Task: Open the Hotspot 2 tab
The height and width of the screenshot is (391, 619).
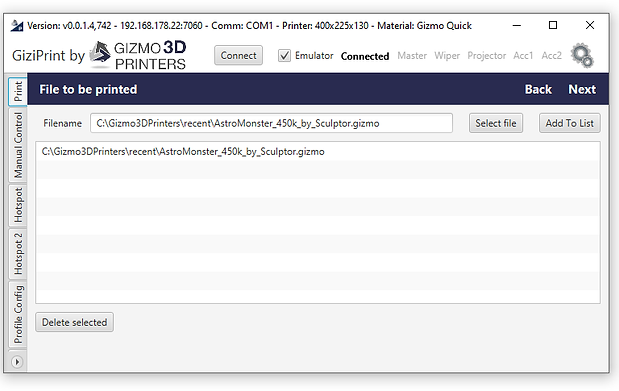Action: pos(18,254)
